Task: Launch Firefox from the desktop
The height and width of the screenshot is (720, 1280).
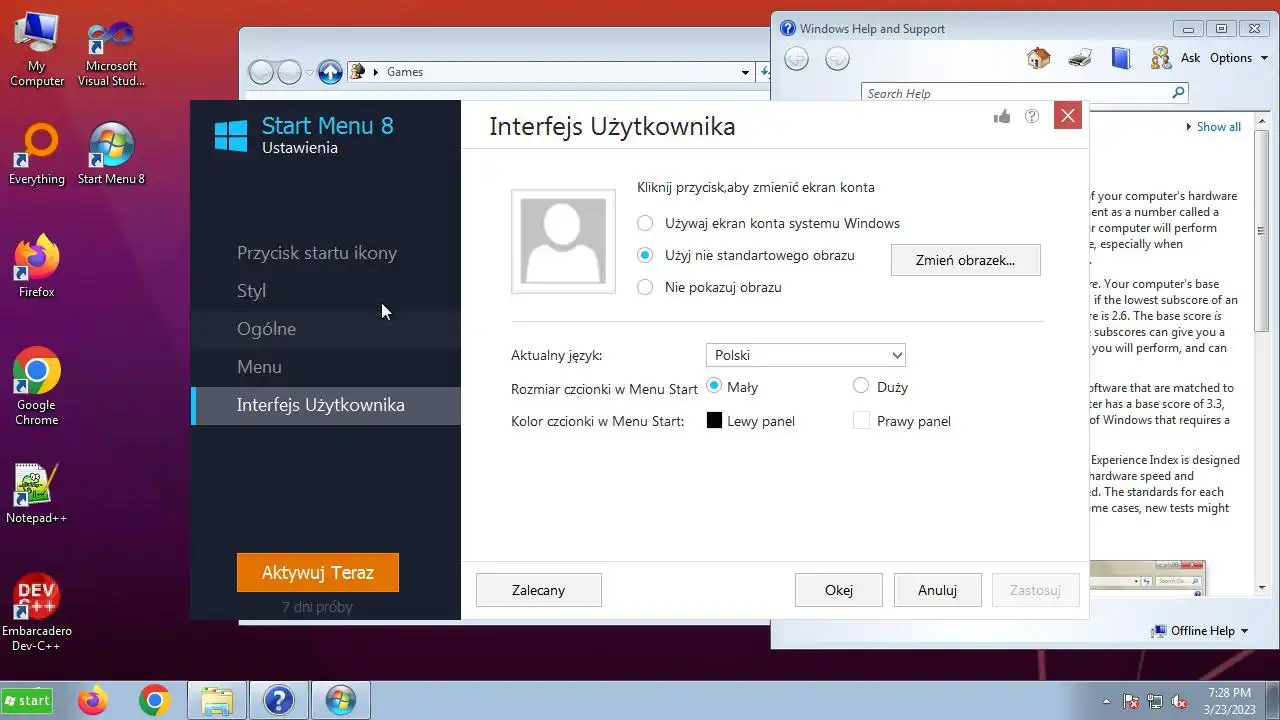Action: (x=37, y=267)
